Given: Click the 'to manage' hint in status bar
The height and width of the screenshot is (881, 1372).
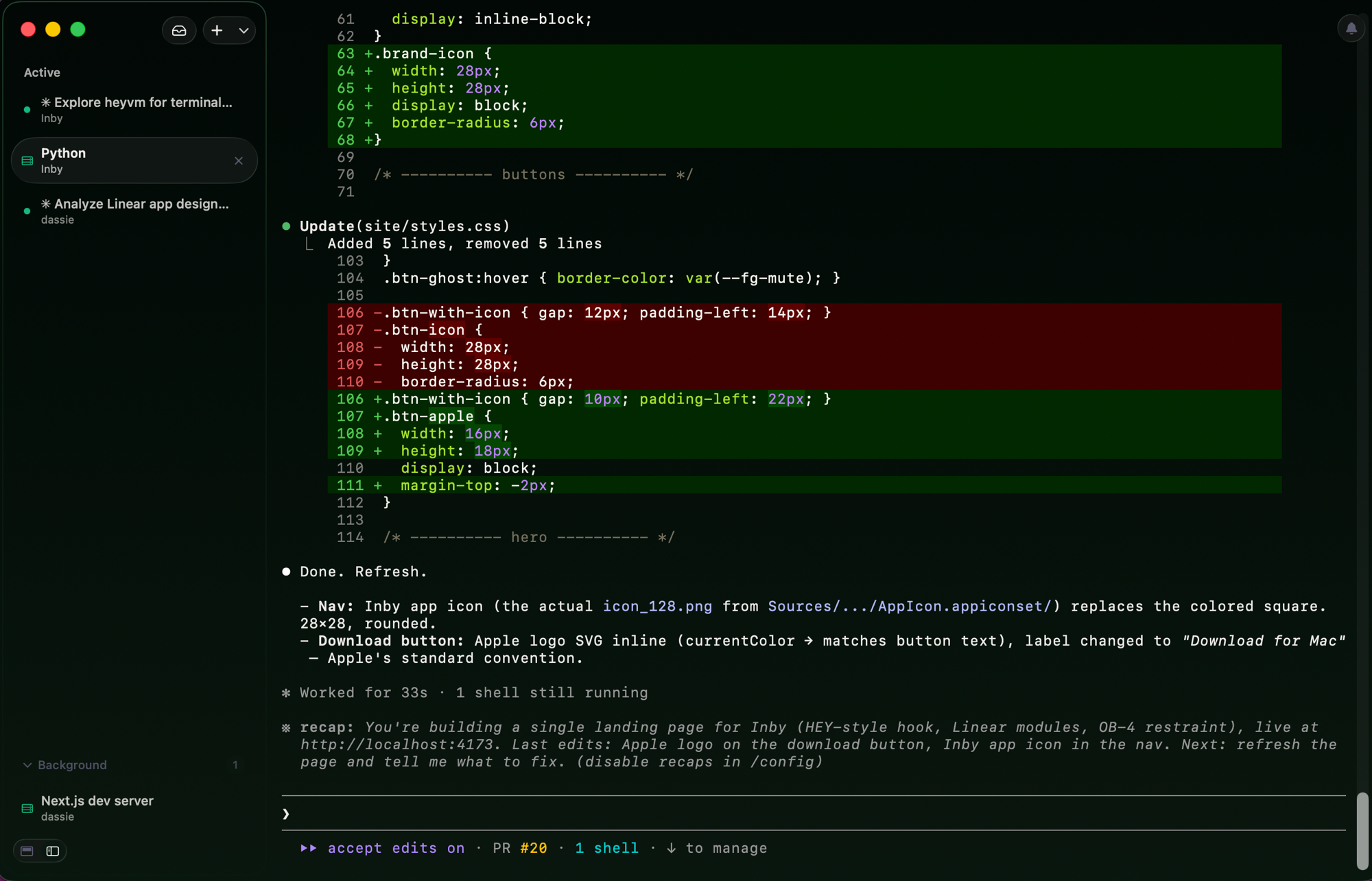Looking at the screenshot, I should tap(726, 848).
